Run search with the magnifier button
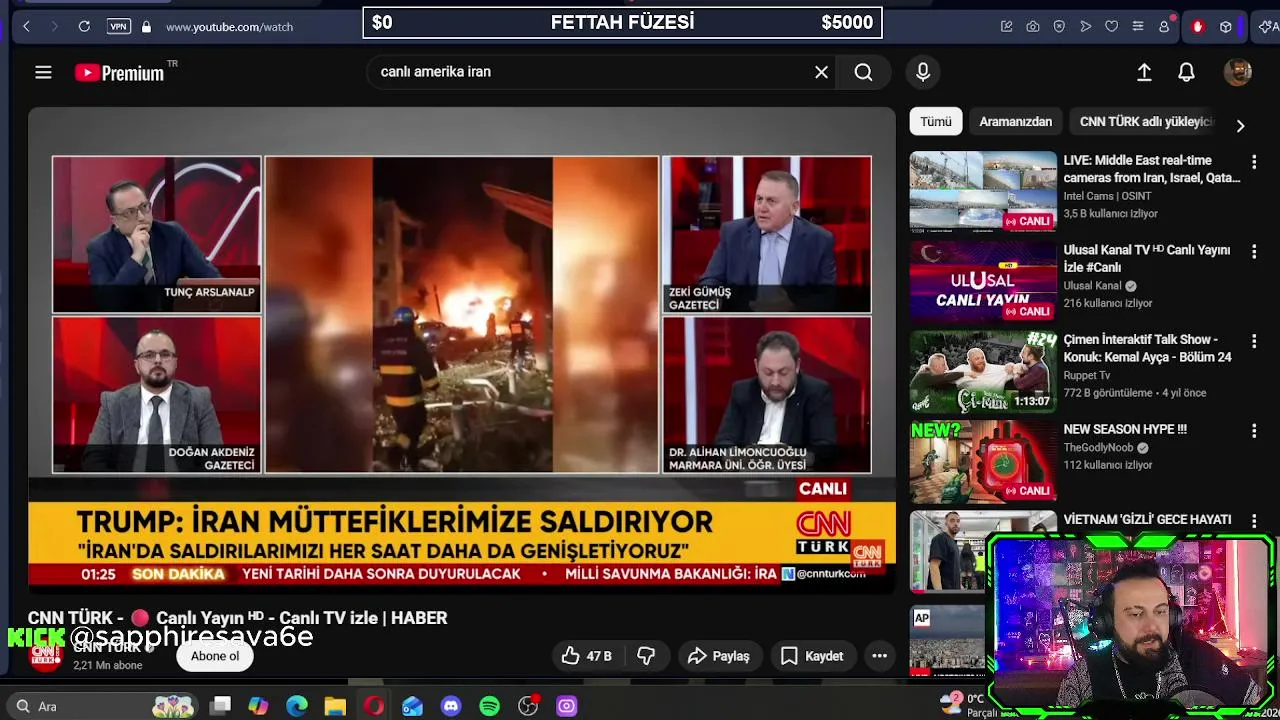 point(863,72)
